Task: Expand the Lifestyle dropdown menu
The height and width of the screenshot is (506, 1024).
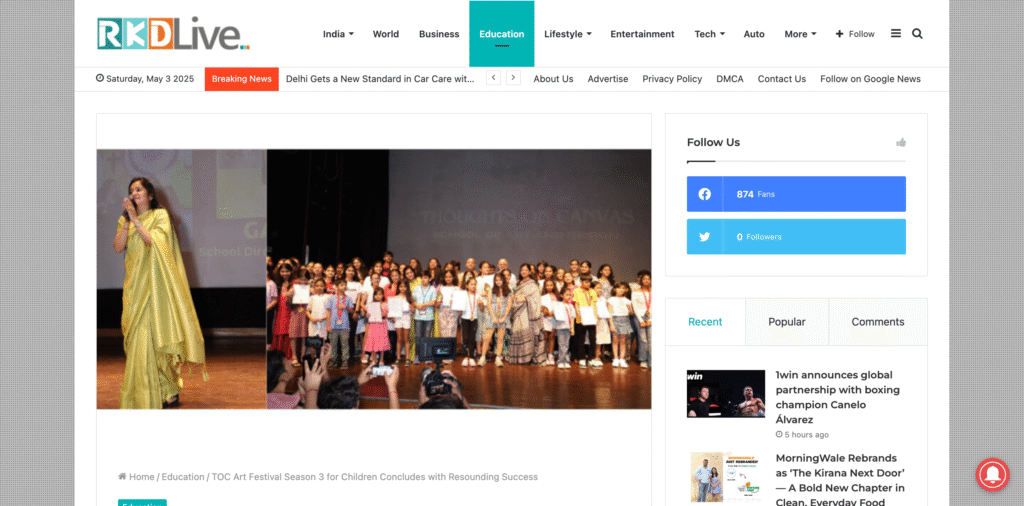Action: pos(568,34)
